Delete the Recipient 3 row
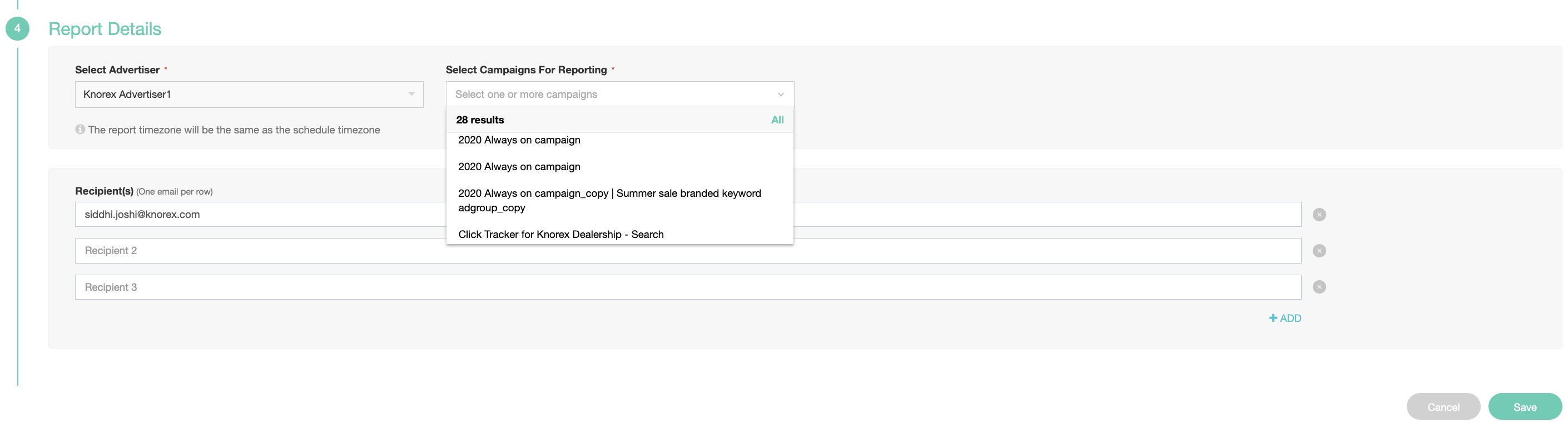Image resolution: width=1568 pixels, height=427 pixels. (x=1318, y=287)
